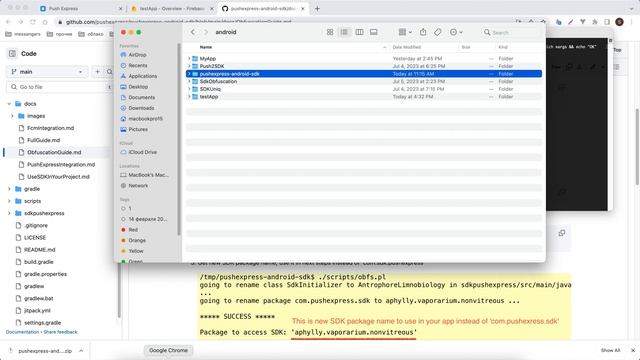Screen dimensions: 640x360
Task: Expand the MyApp folder disclosure triangle
Action: tap(189, 58)
